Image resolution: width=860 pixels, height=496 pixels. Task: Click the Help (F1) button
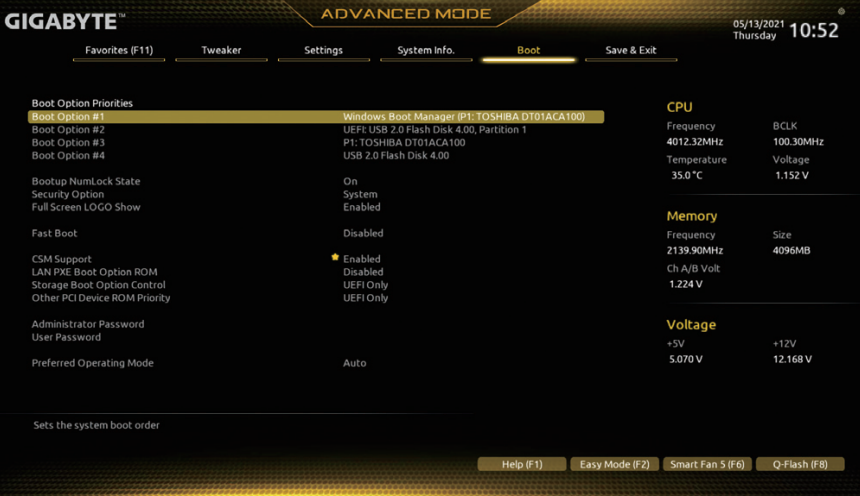point(521,464)
